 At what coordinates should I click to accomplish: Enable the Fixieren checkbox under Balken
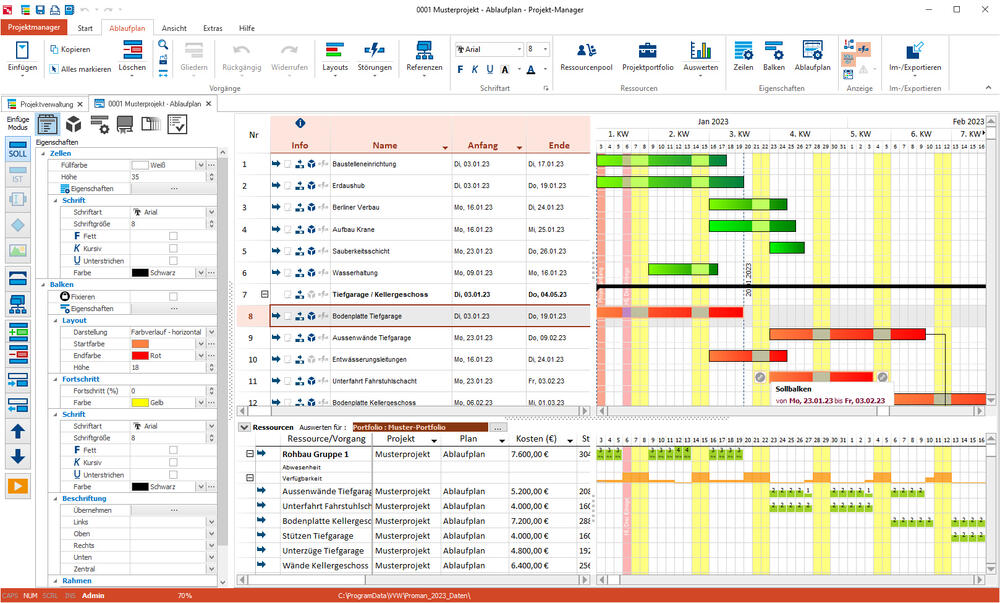click(173, 297)
